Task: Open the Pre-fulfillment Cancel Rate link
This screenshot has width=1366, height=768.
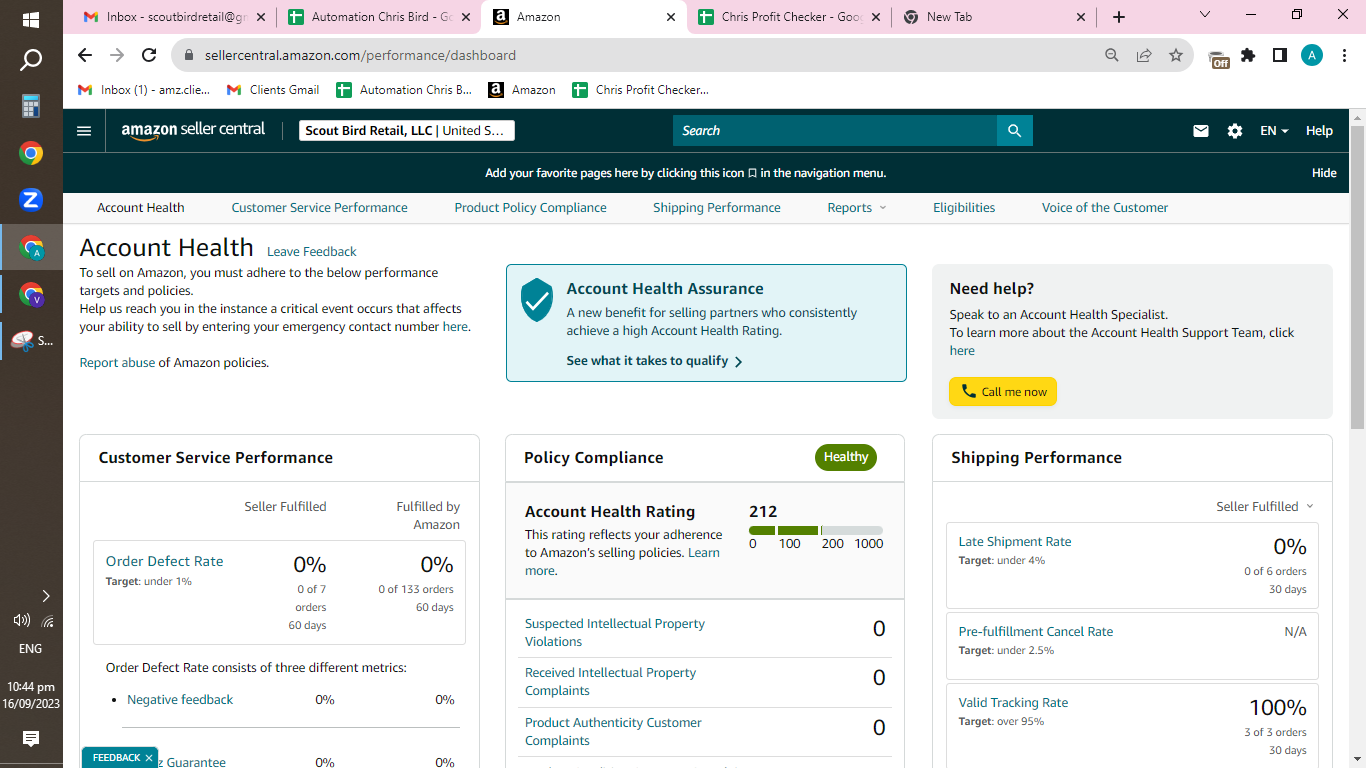Action: pyautogui.click(x=1036, y=632)
